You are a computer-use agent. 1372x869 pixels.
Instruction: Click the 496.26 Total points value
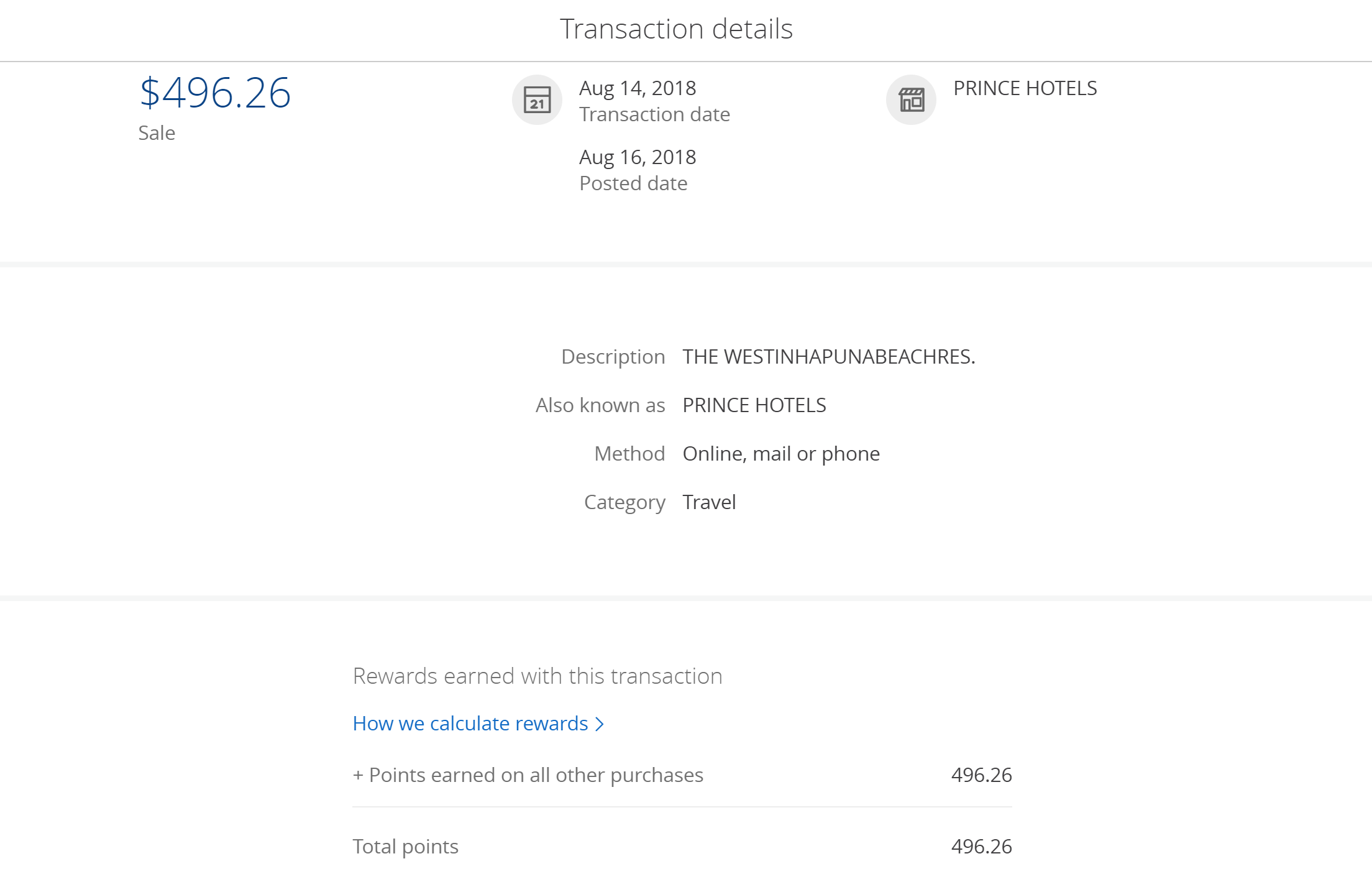click(x=981, y=847)
